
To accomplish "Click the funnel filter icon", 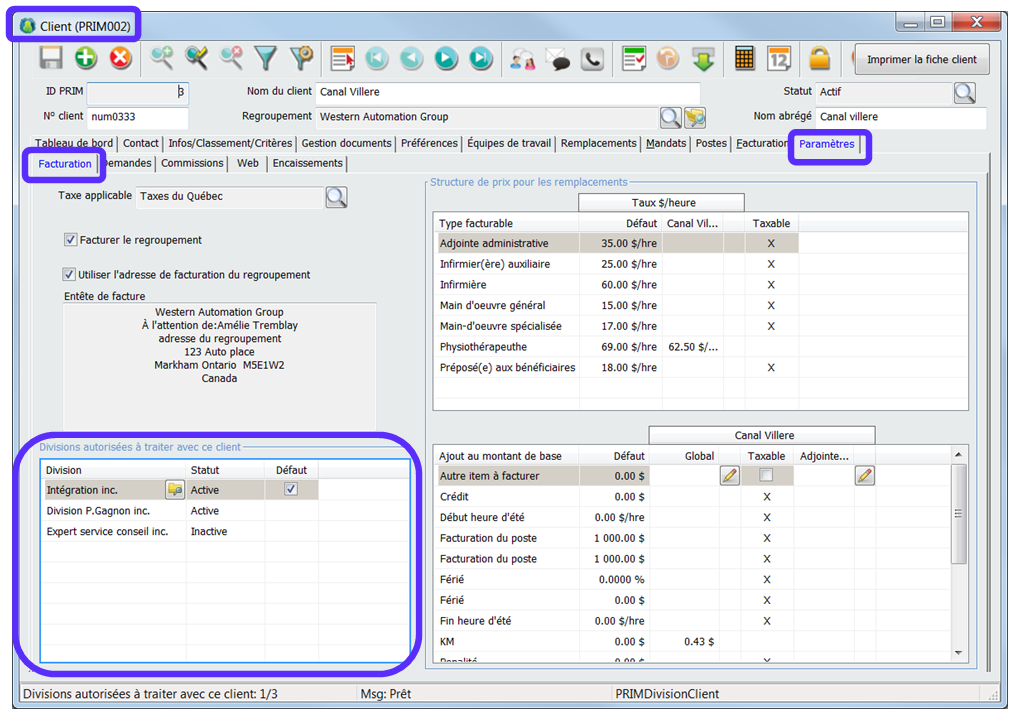I will click(x=265, y=59).
